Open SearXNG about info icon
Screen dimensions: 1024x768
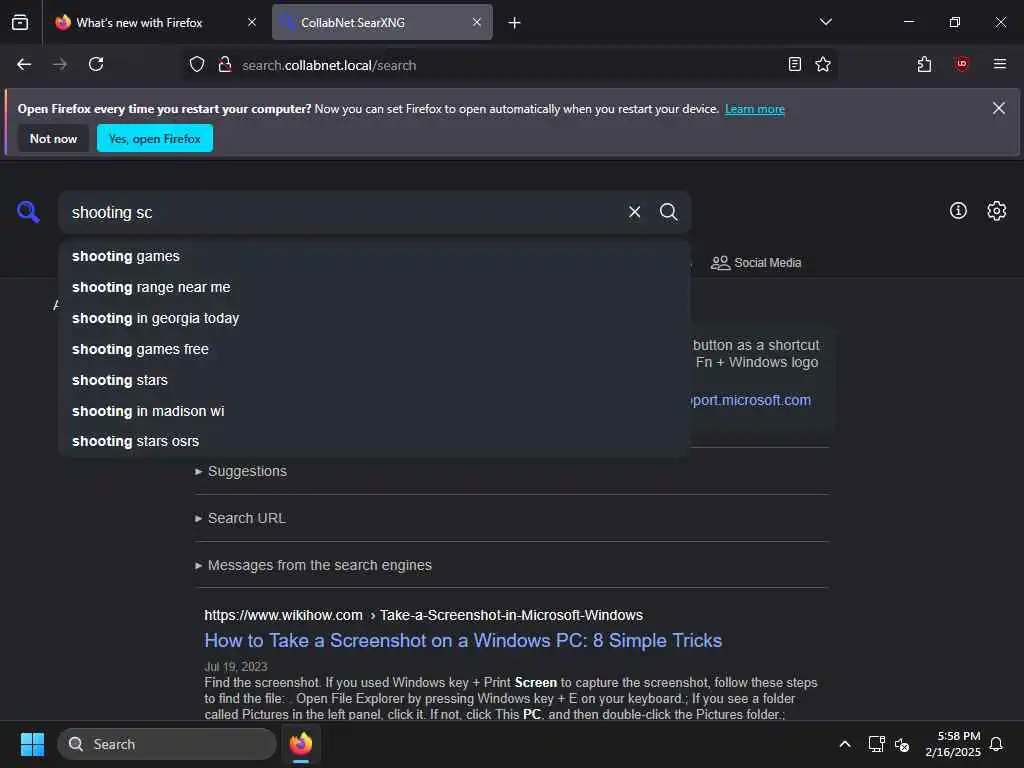click(958, 210)
